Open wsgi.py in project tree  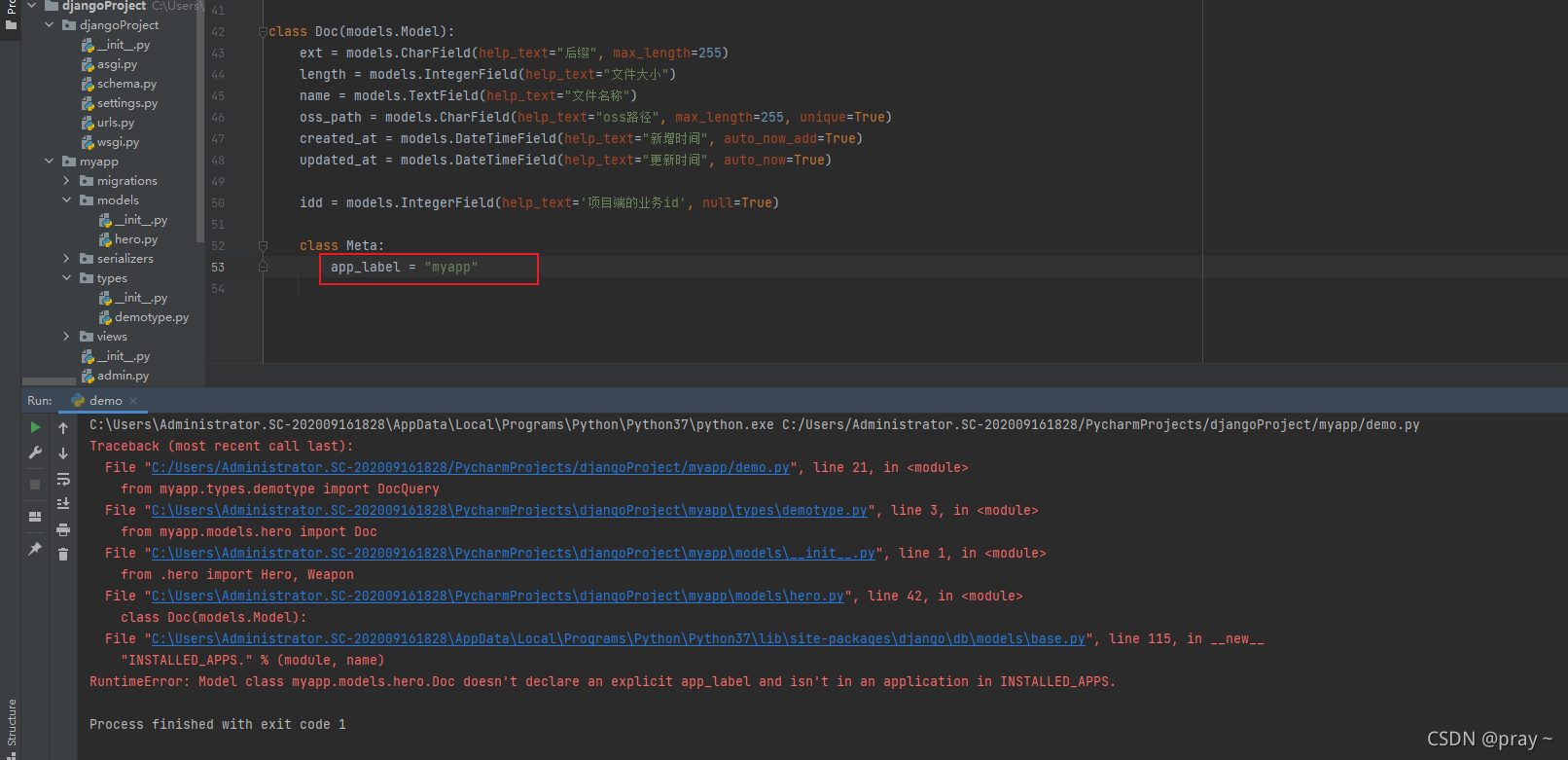pos(118,142)
